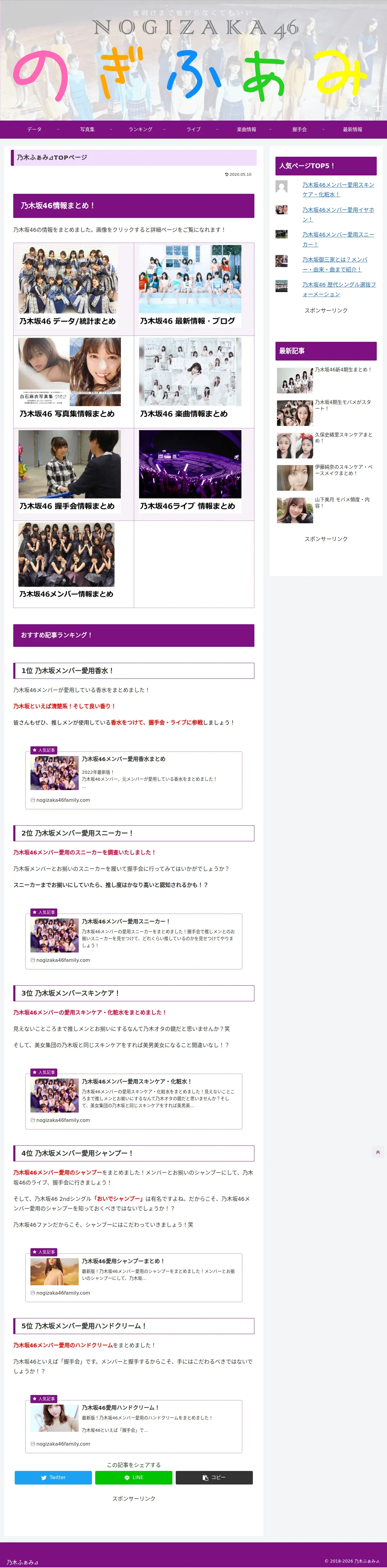Open latest article 山下美月 モバメ頻度・内容

[326, 509]
